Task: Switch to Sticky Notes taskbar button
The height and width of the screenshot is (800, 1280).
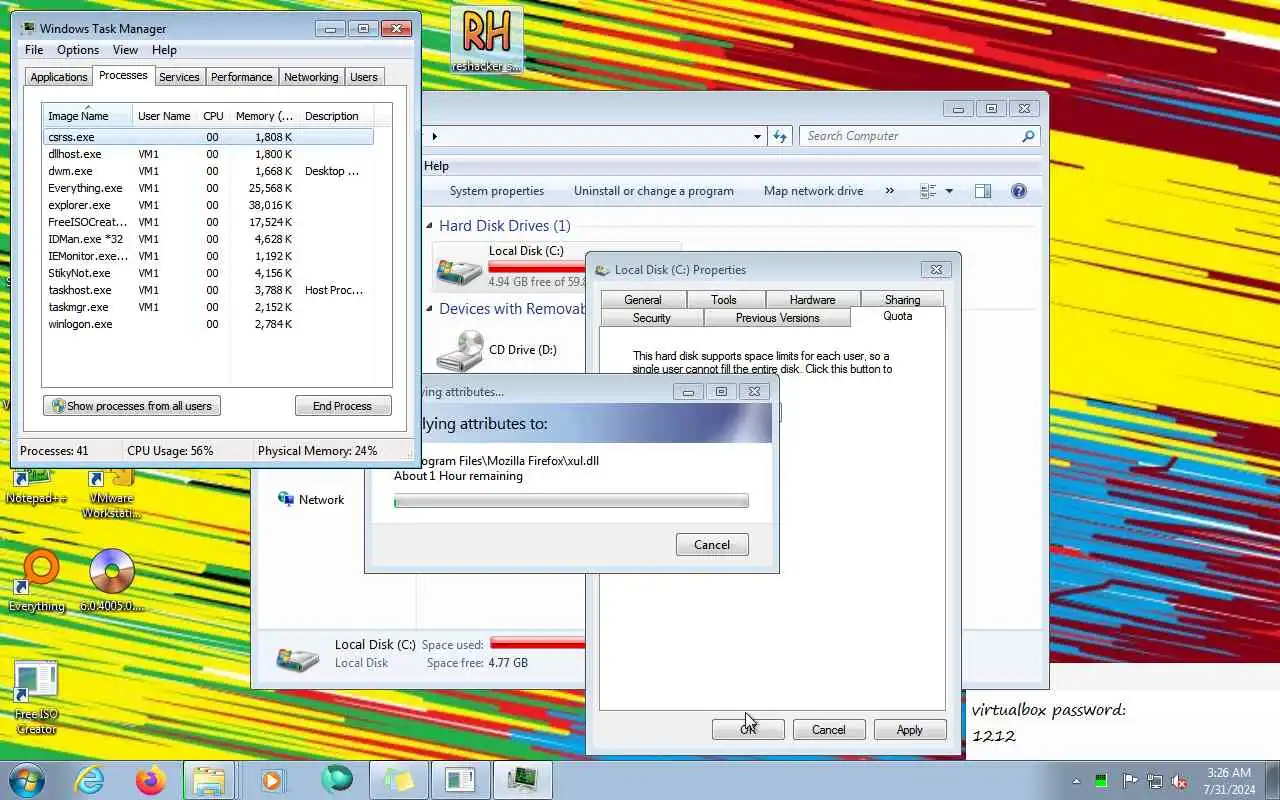Action: pos(399,780)
